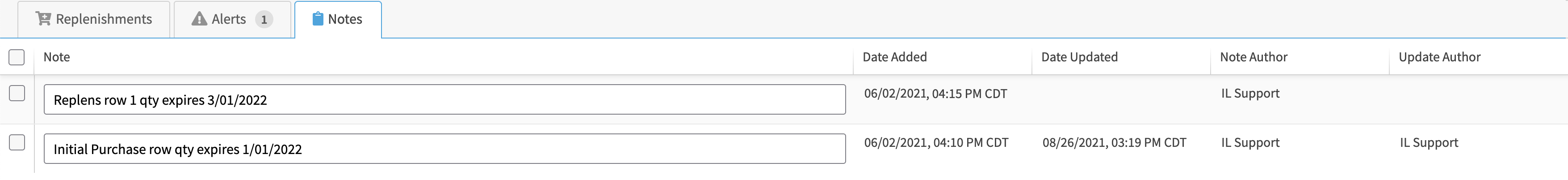The width and height of the screenshot is (1568, 180).
Task: Click the Note Author column header
Action: [1254, 57]
